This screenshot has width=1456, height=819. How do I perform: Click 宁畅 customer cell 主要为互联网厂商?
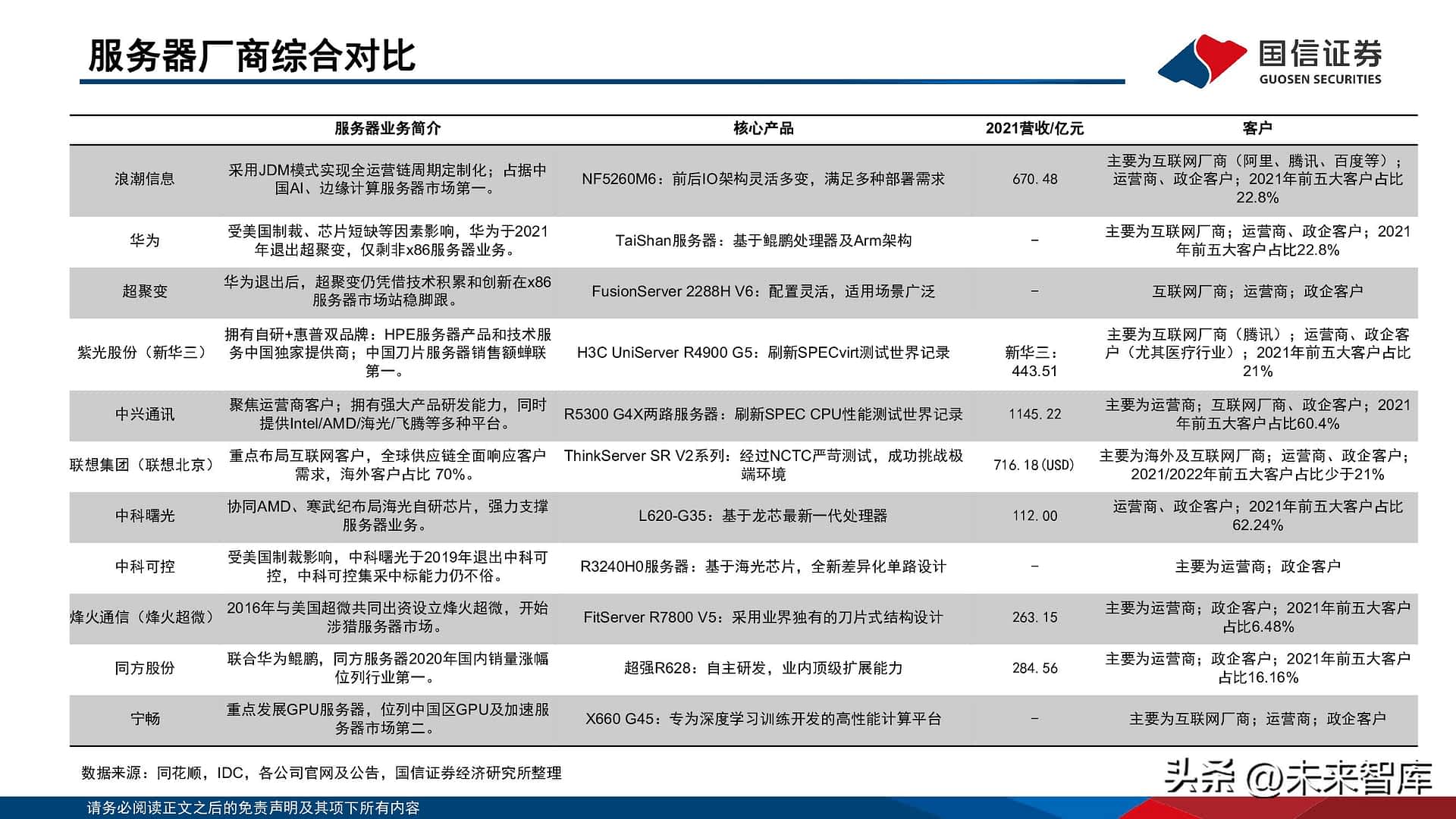click(x=1257, y=719)
